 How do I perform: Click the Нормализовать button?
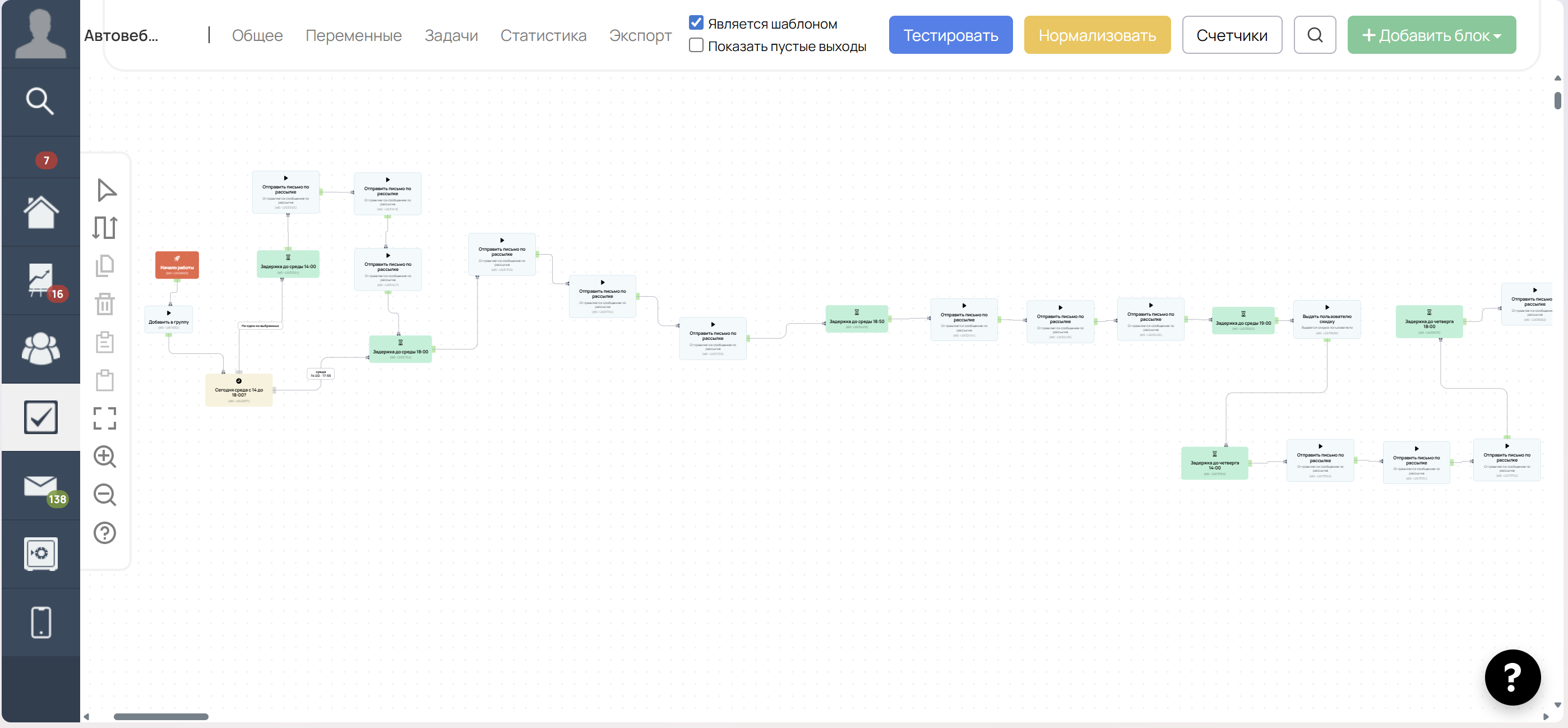(x=1097, y=35)
